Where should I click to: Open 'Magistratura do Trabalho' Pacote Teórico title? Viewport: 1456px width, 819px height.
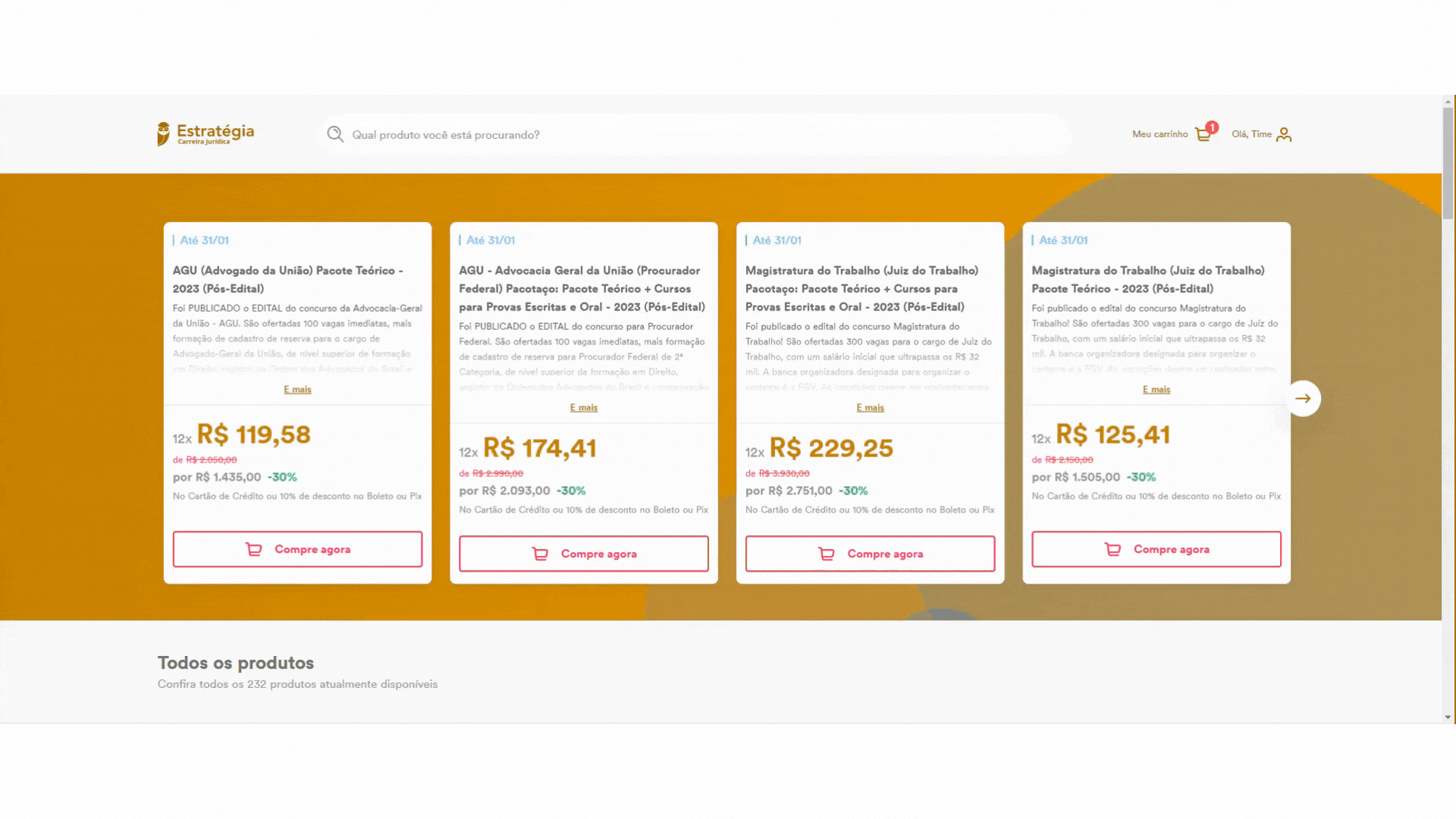pyautogui.click(x=1148, y=279)
